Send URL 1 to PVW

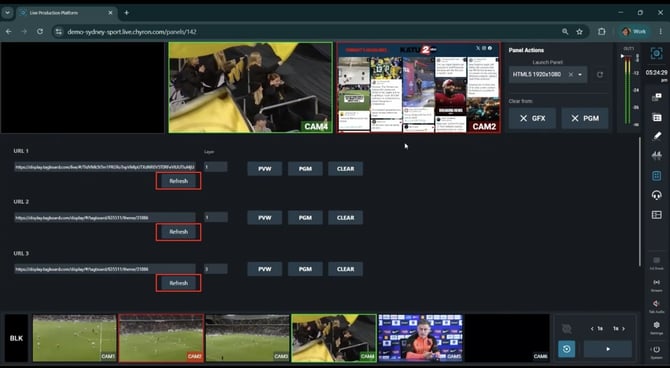coord(265,169)
